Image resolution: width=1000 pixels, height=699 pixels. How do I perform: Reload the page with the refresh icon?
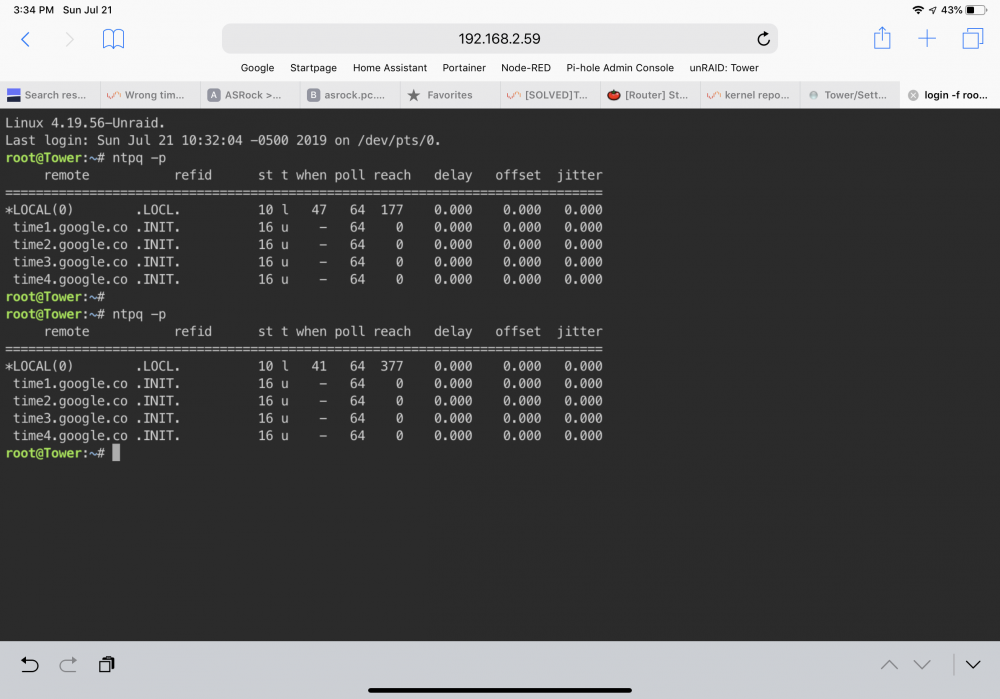[763, 39]
